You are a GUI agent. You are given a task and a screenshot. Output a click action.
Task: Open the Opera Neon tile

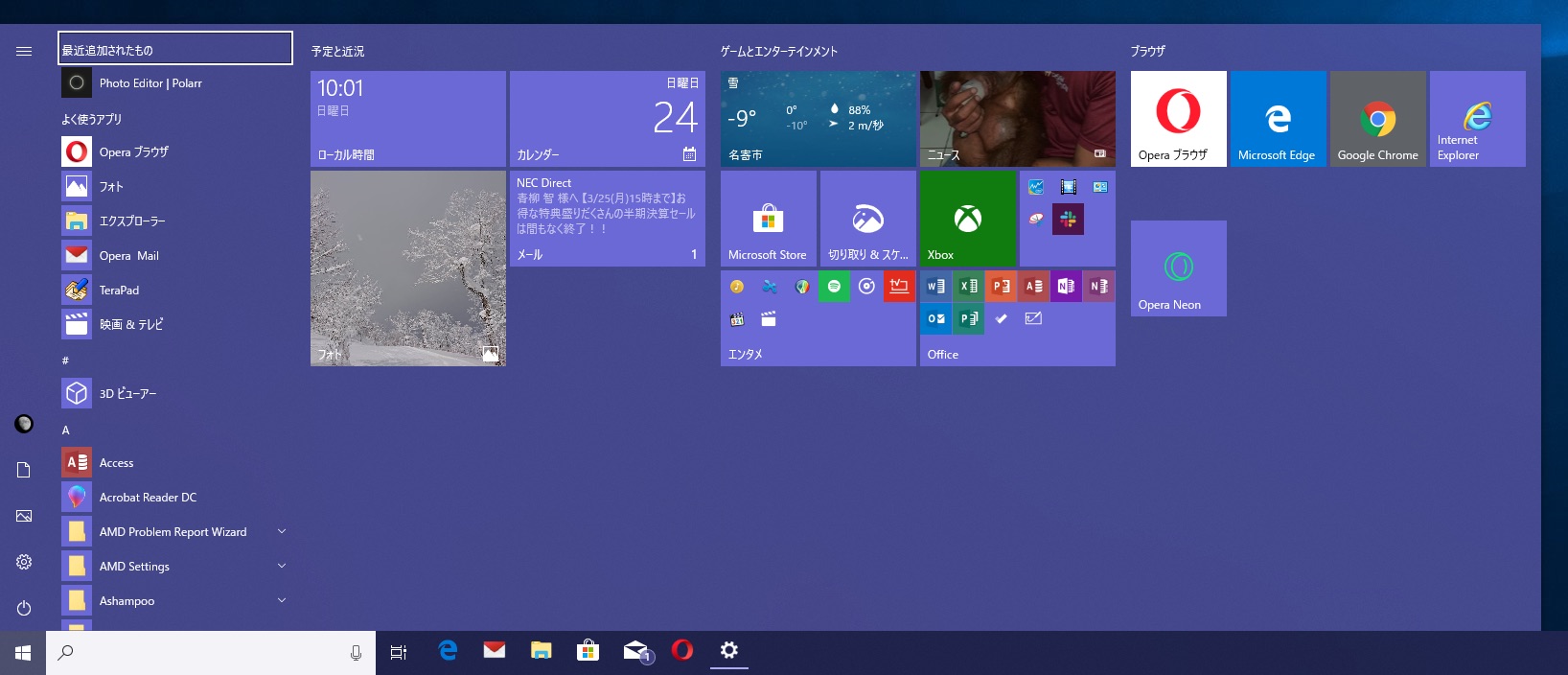pyautogui.click(x=1178, y=268)
